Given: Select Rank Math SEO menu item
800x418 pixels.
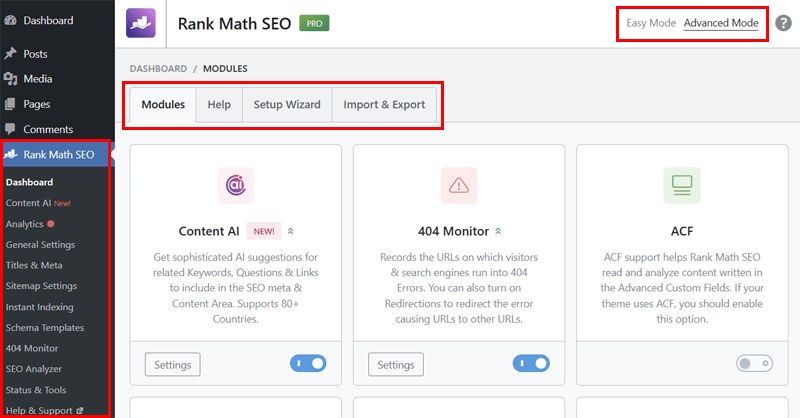Looking at the screenshot, I should [x=57, y=154].
